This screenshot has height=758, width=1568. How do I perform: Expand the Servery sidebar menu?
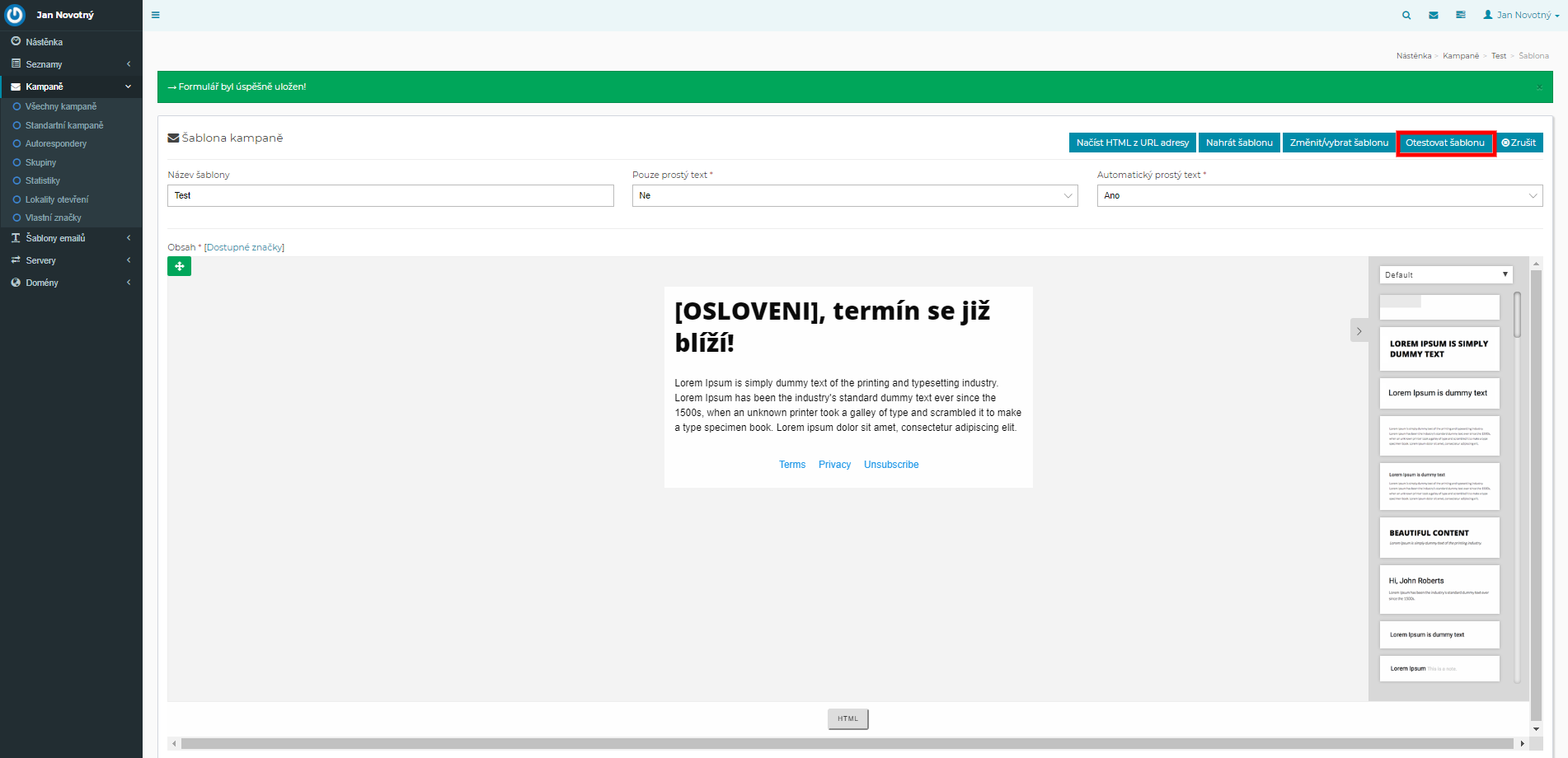coord(71,260)
